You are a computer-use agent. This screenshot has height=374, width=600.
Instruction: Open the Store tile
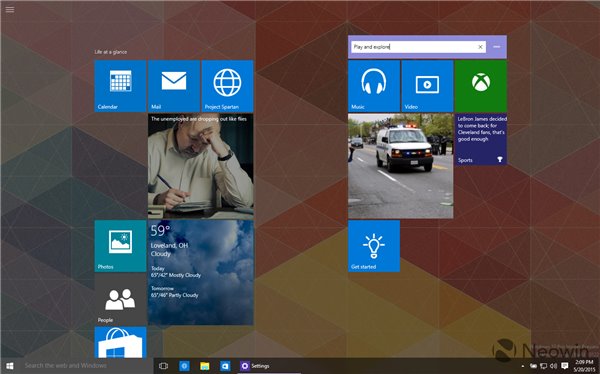pos(120,342)
